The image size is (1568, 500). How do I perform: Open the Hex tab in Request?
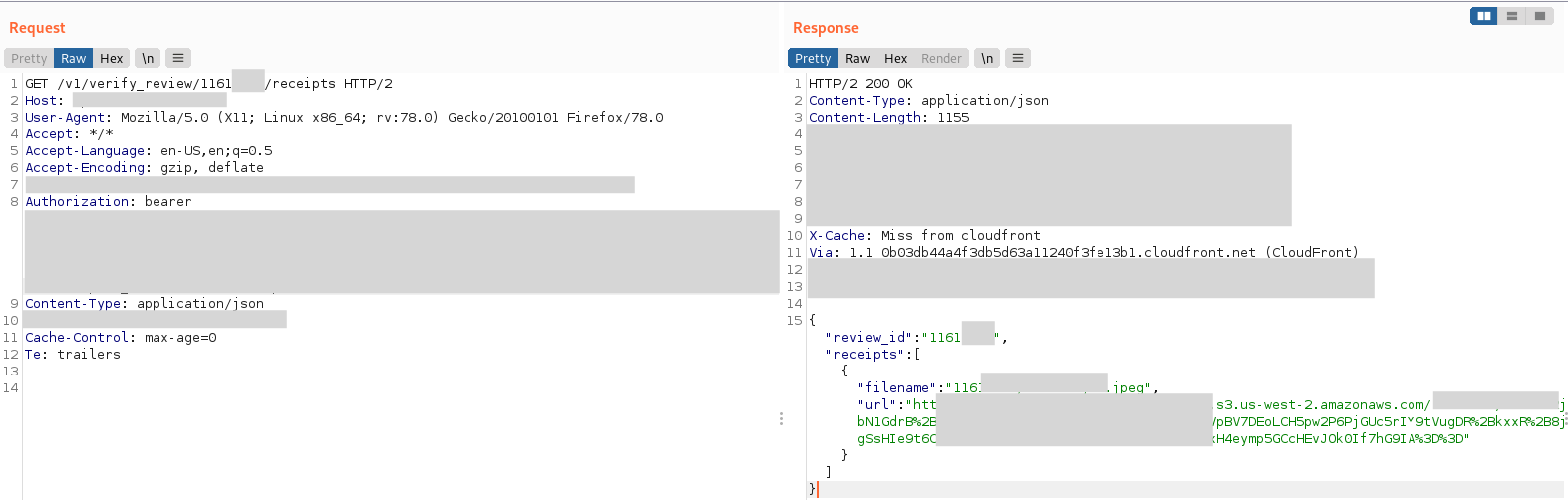(112, 59)
